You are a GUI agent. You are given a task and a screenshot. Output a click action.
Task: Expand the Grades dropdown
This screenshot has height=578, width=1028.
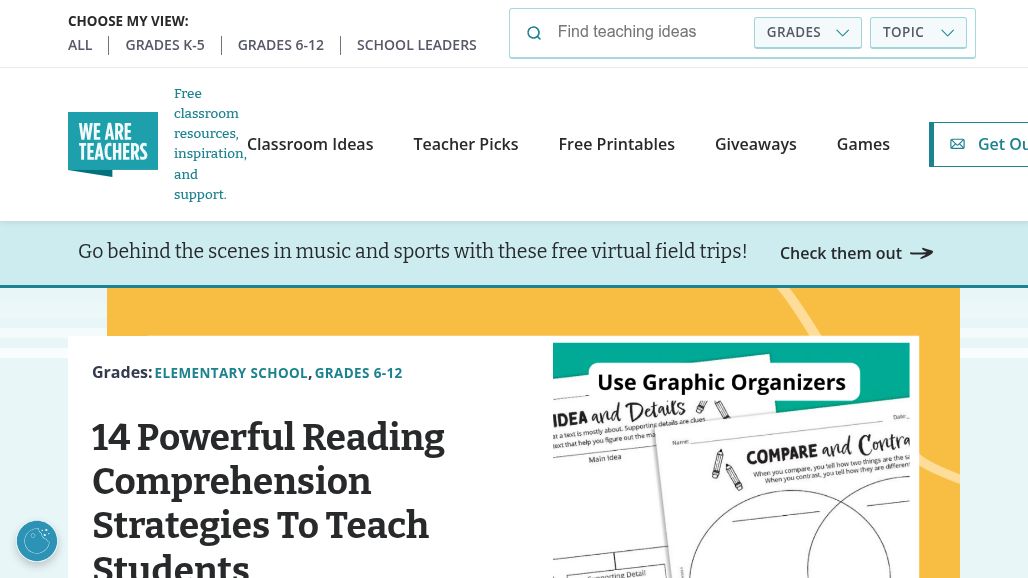(807, 32)
